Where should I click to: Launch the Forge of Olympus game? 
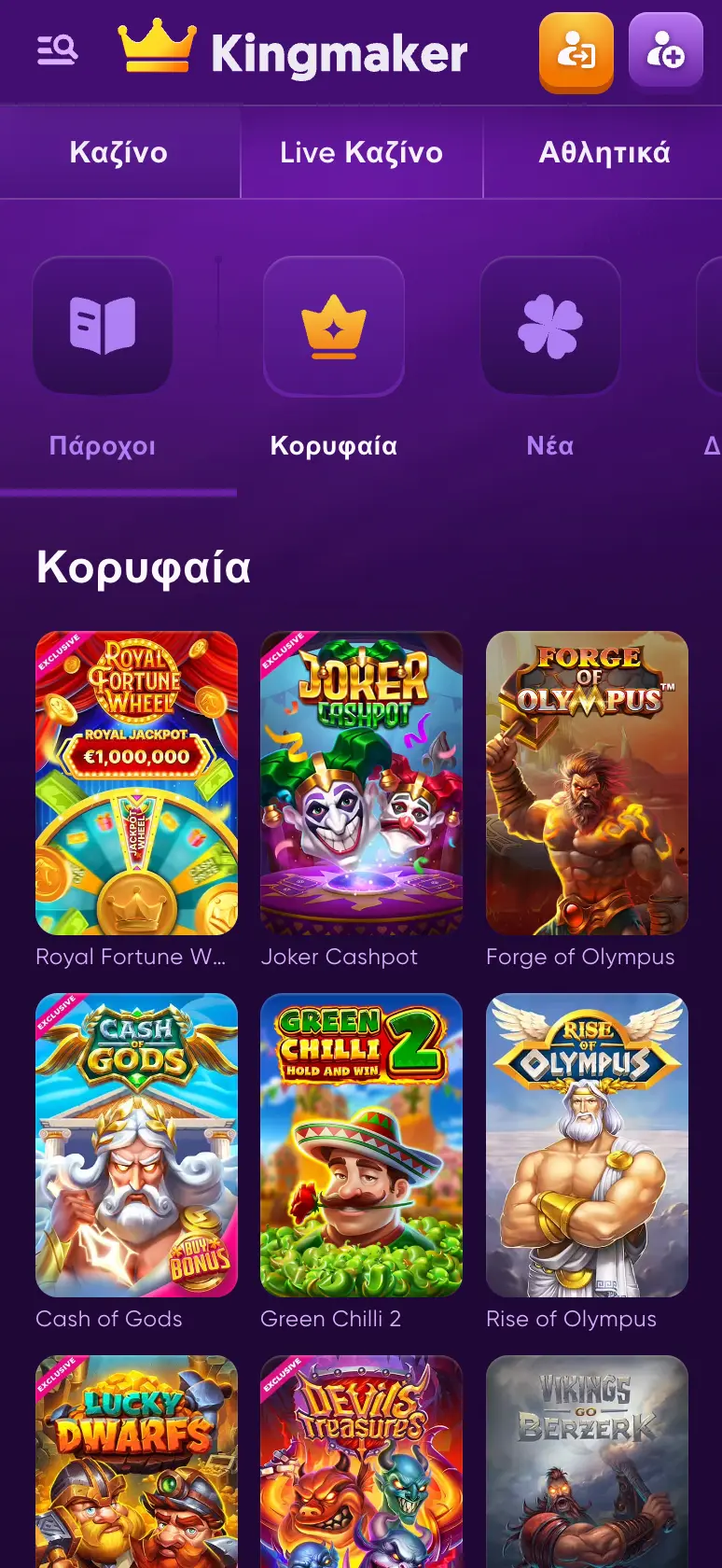click(x=587, y=783)
